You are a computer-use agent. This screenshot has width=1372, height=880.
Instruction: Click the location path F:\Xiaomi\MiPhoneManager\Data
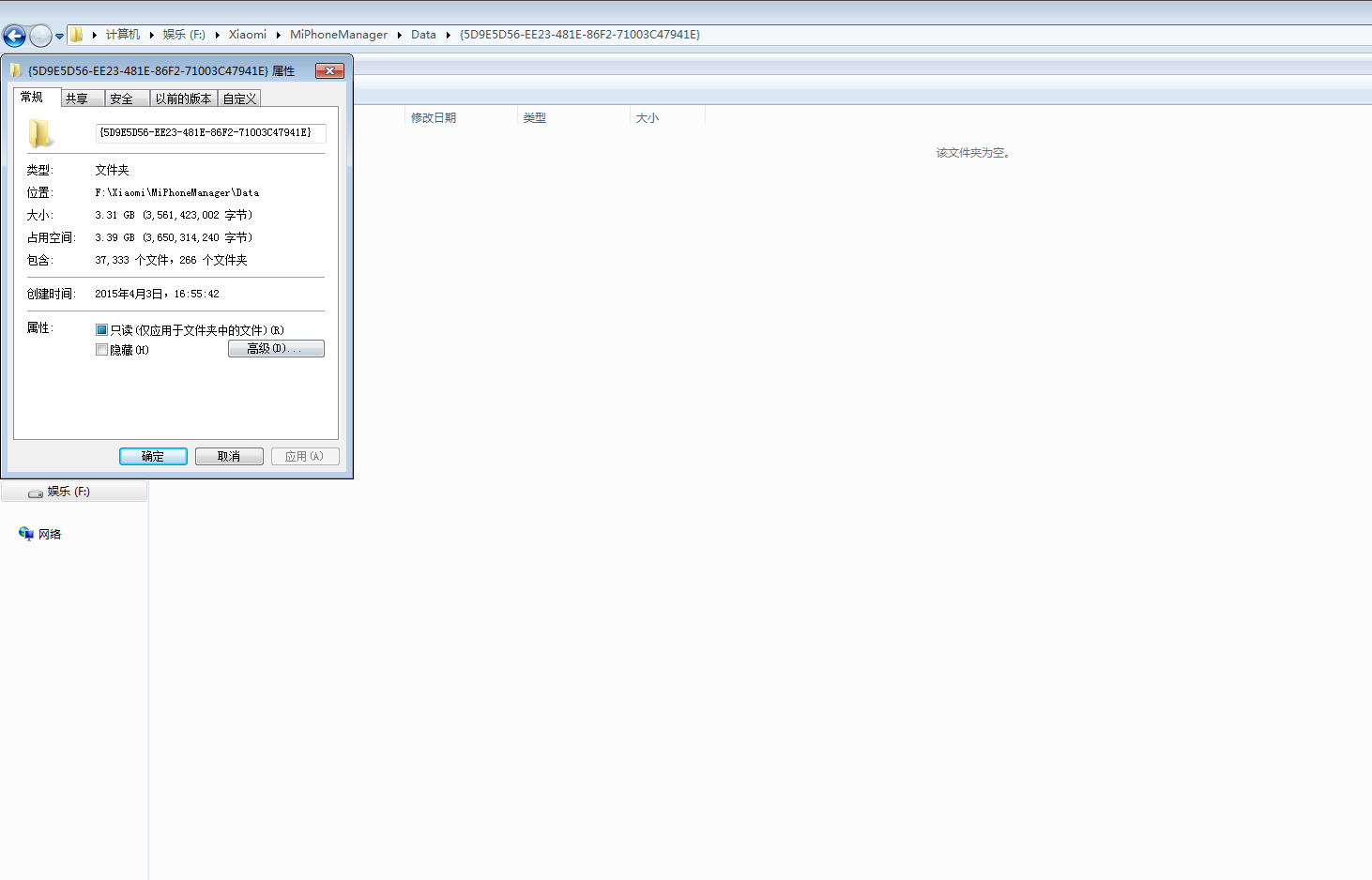(177, 192)
